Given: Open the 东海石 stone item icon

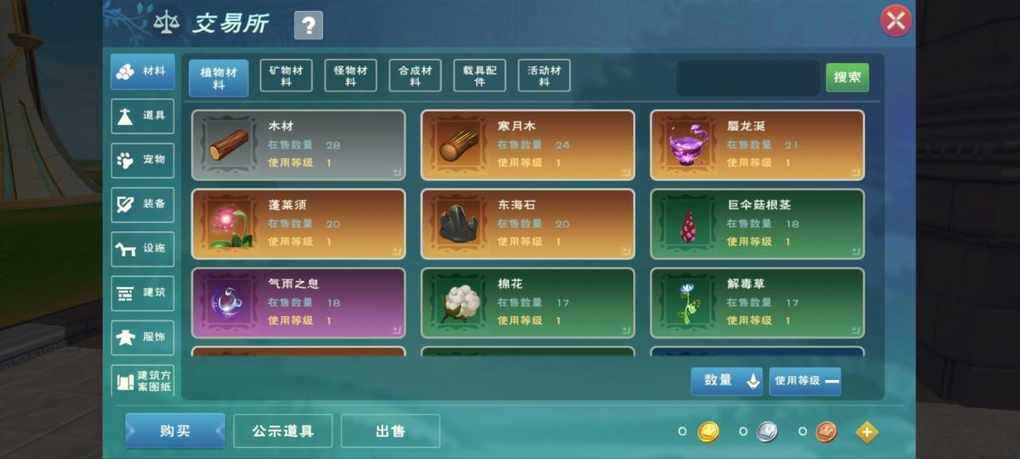Looking at the screenshot, I should click(x=458, y=224).
